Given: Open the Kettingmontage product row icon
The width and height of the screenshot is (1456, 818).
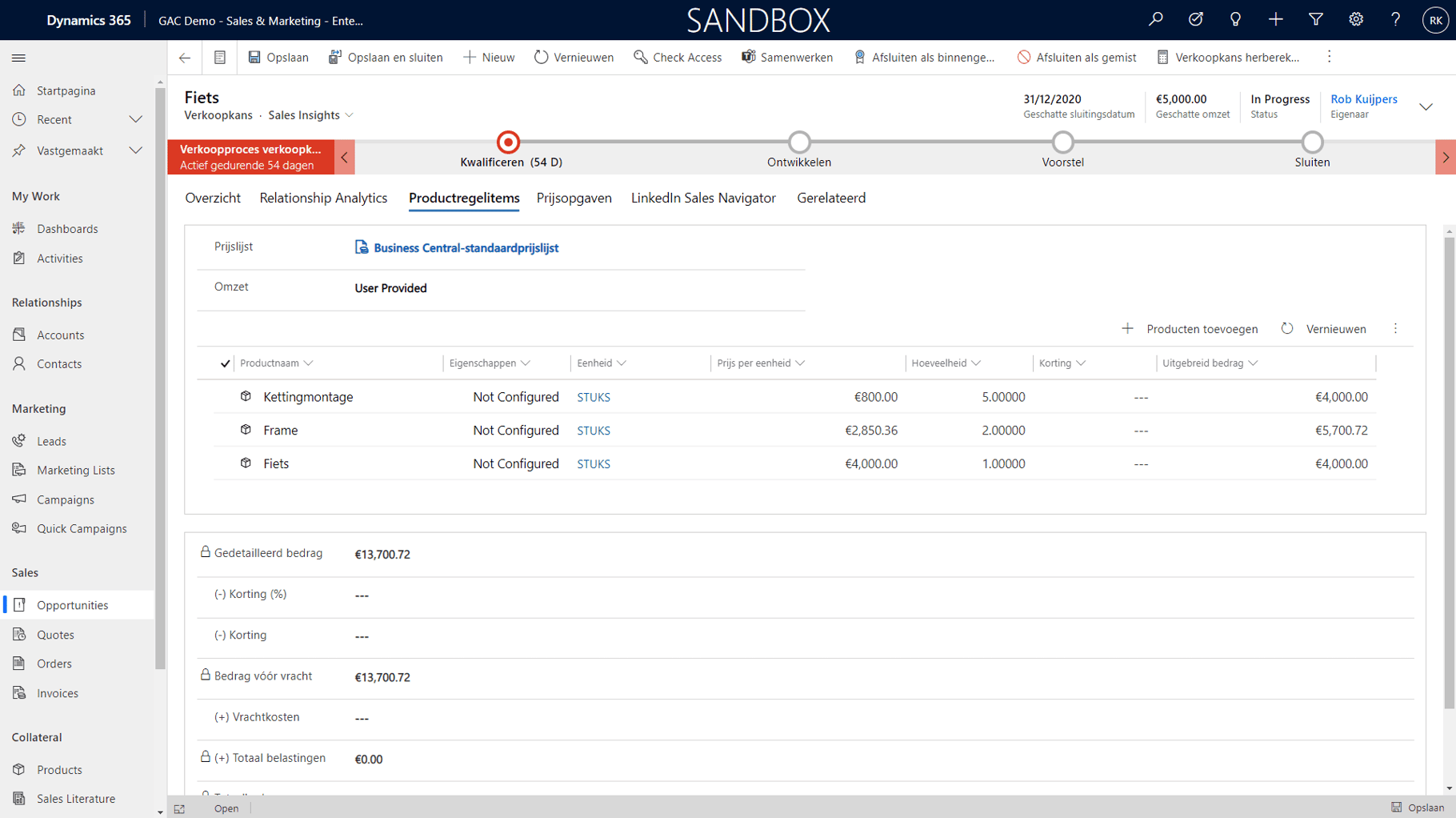Looking at the screenshot, I should pyautogui.click(x=246, y=396).
